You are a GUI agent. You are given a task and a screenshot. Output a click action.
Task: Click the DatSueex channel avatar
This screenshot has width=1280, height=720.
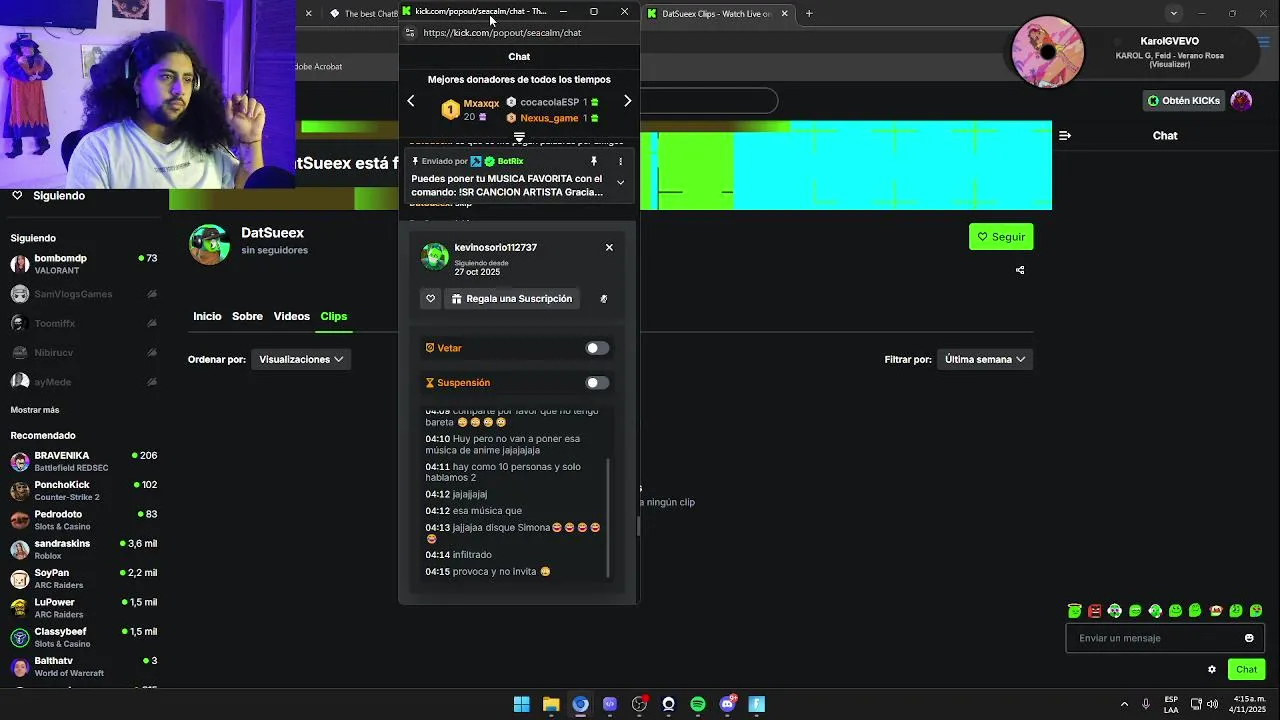pyautogui.click(x=209, y=245)
